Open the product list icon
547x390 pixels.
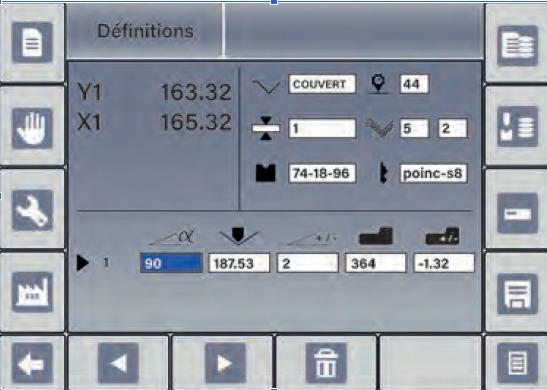coord(517,46)
